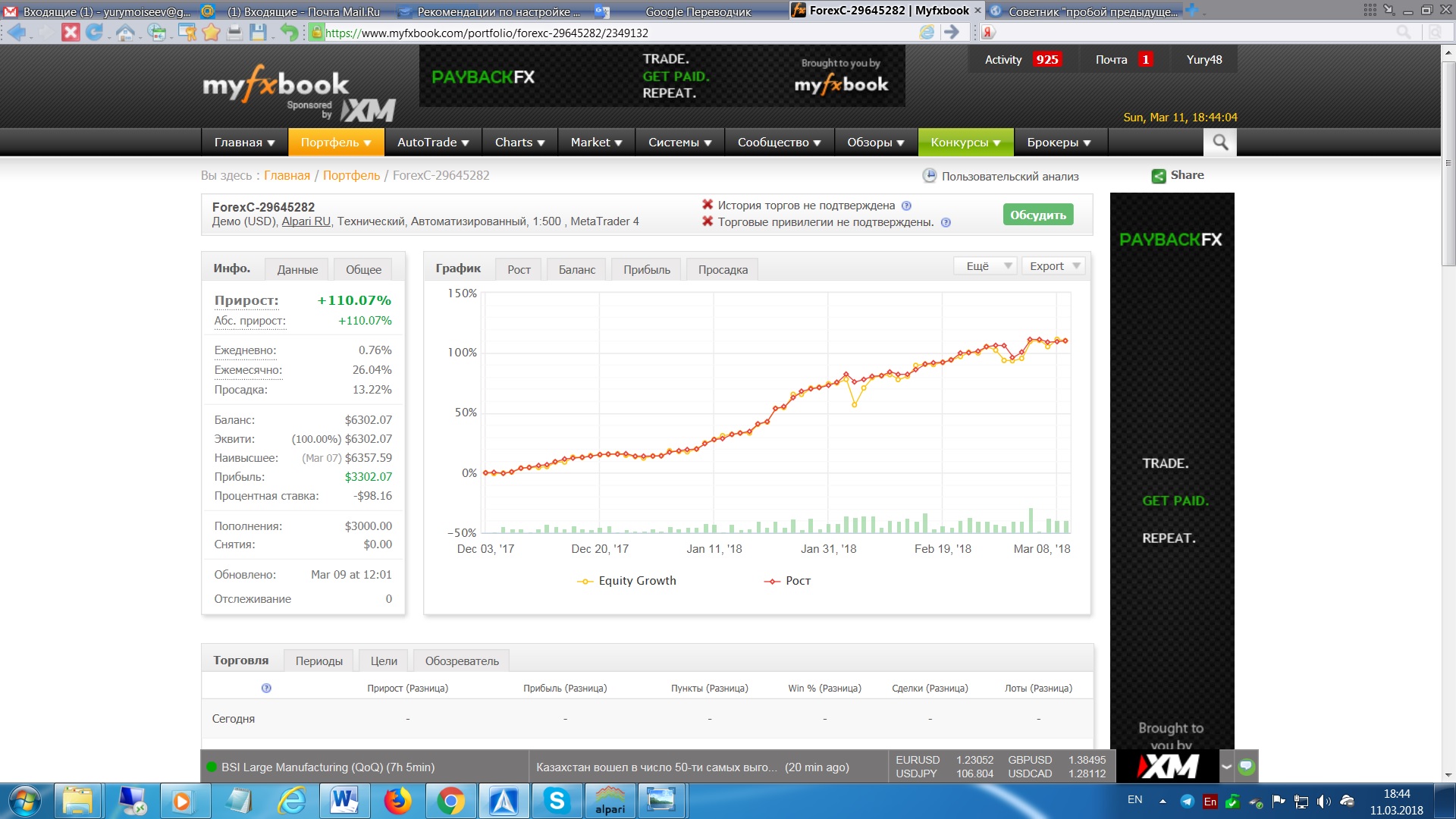Expand the AutoTrade navigation menu
Image resolution: width=1456 pixels, height=819 pixels.
point(433,143)
